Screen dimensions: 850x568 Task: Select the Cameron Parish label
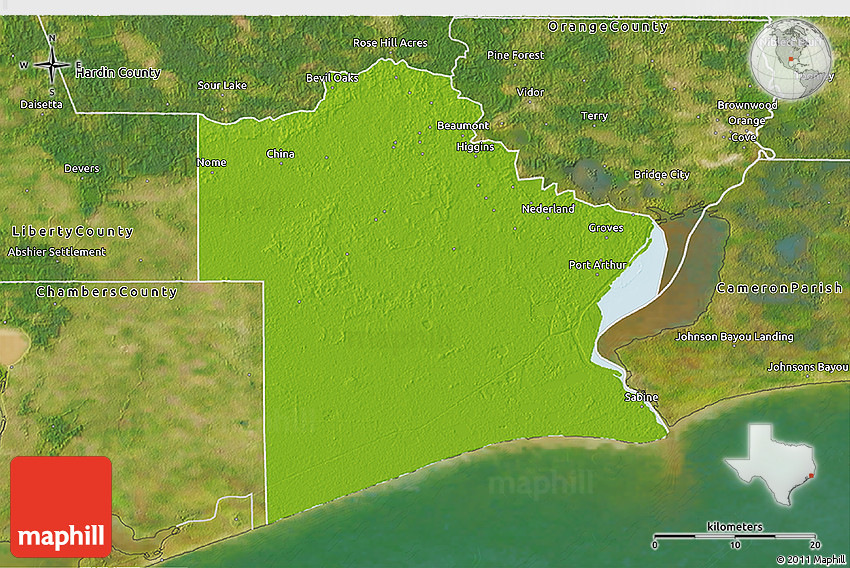click(779, 288)
